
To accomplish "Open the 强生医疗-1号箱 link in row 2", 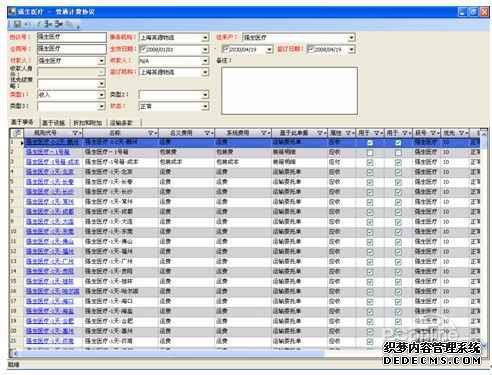I will coord(48,152).
